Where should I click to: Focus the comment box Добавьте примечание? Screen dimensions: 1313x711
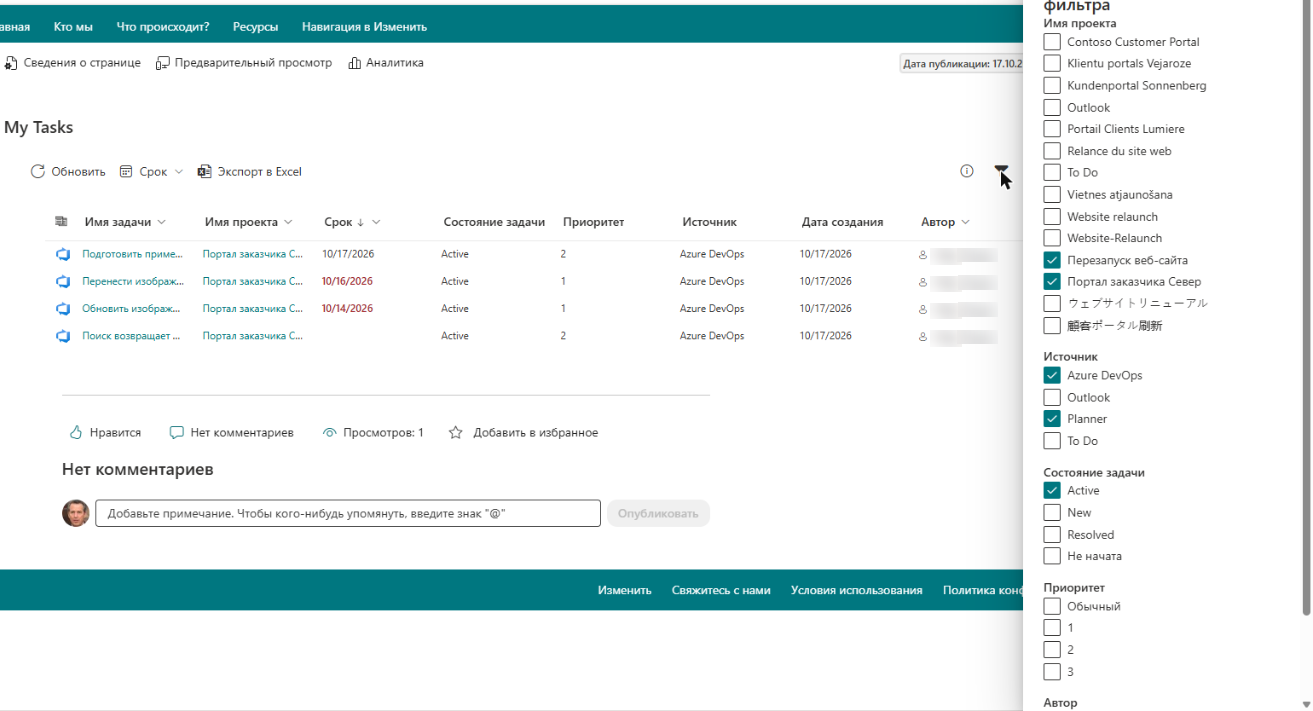tap(348, 514)
